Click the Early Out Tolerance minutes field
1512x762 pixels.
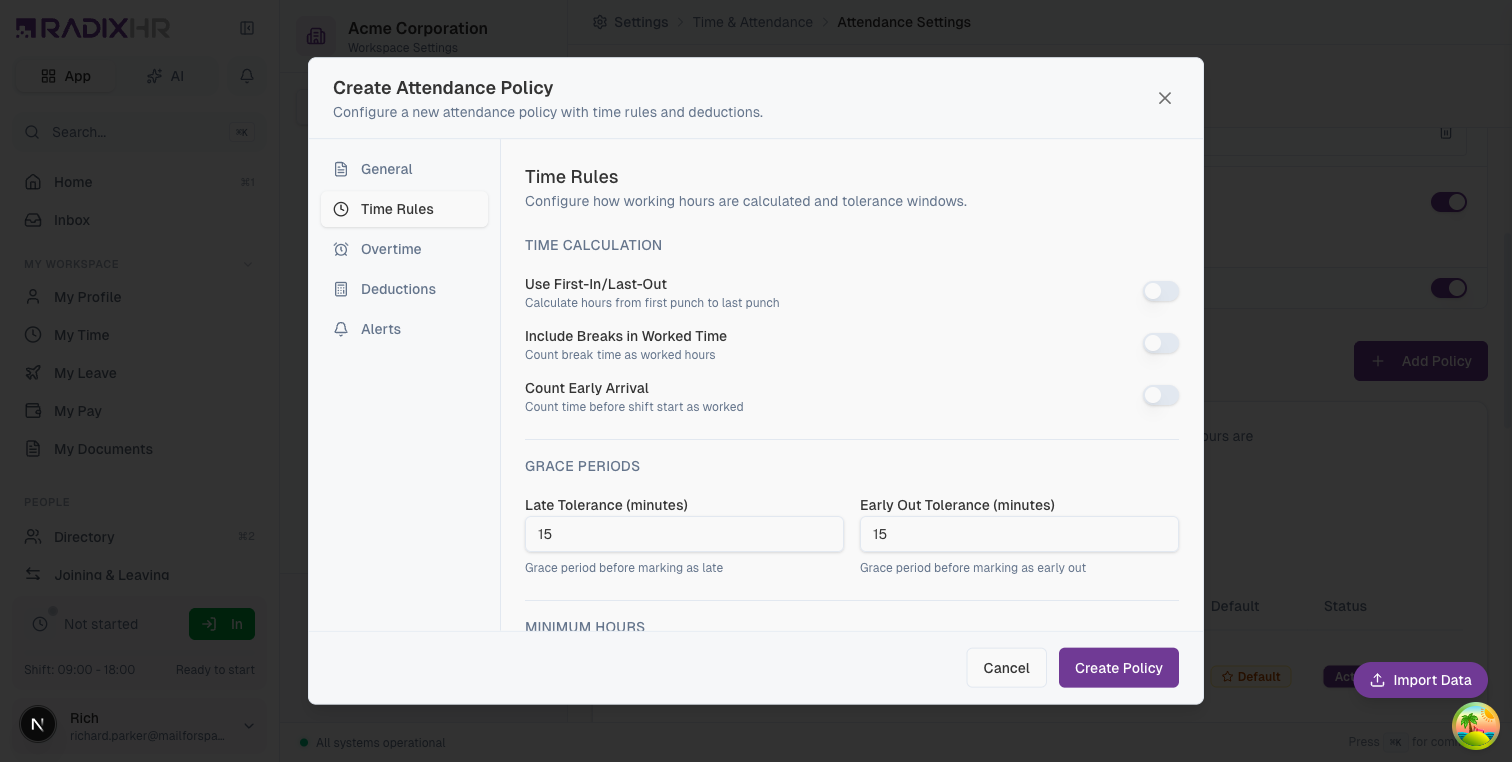(1019, 534)
